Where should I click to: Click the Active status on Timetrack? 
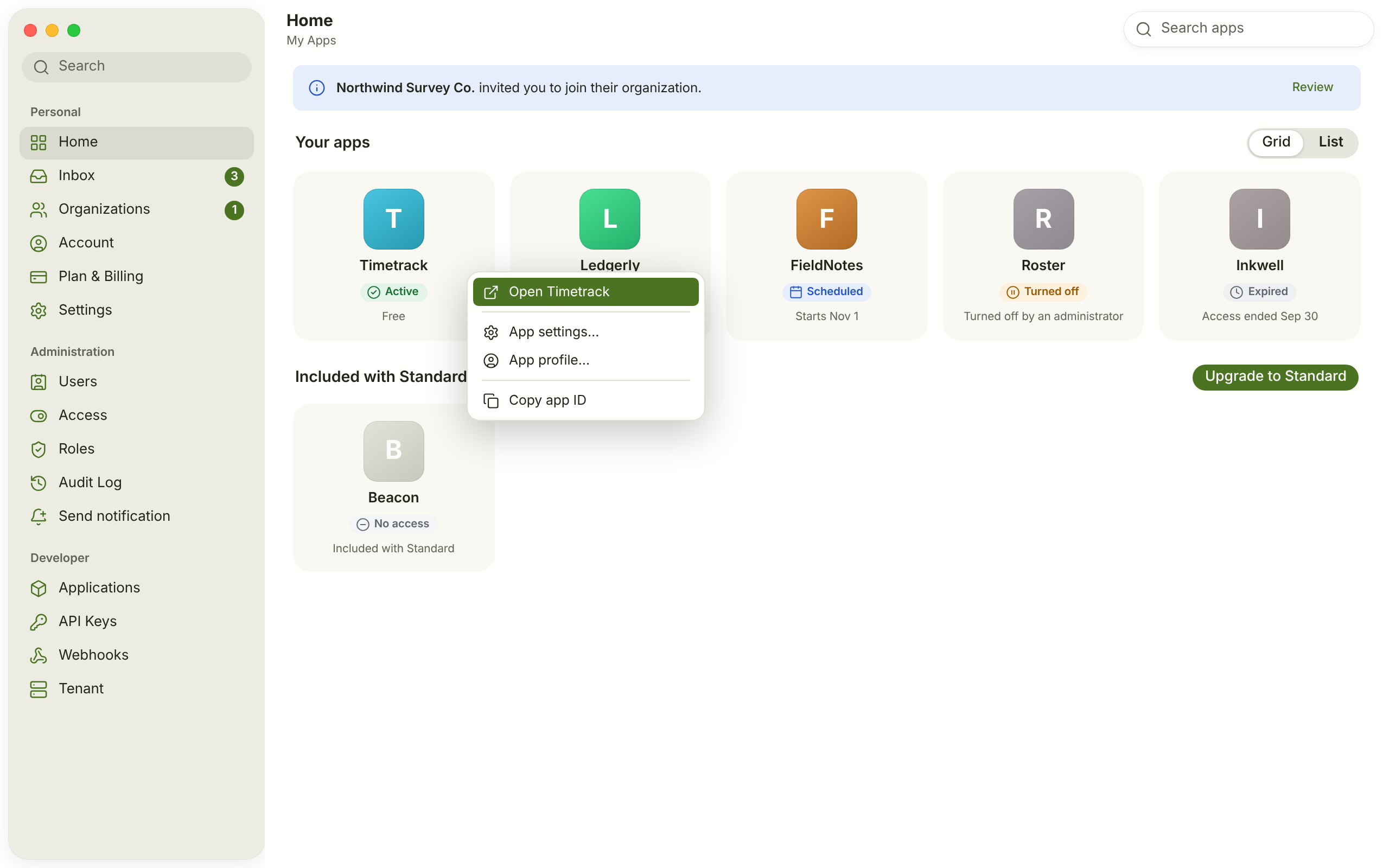[x=393, y=292]
